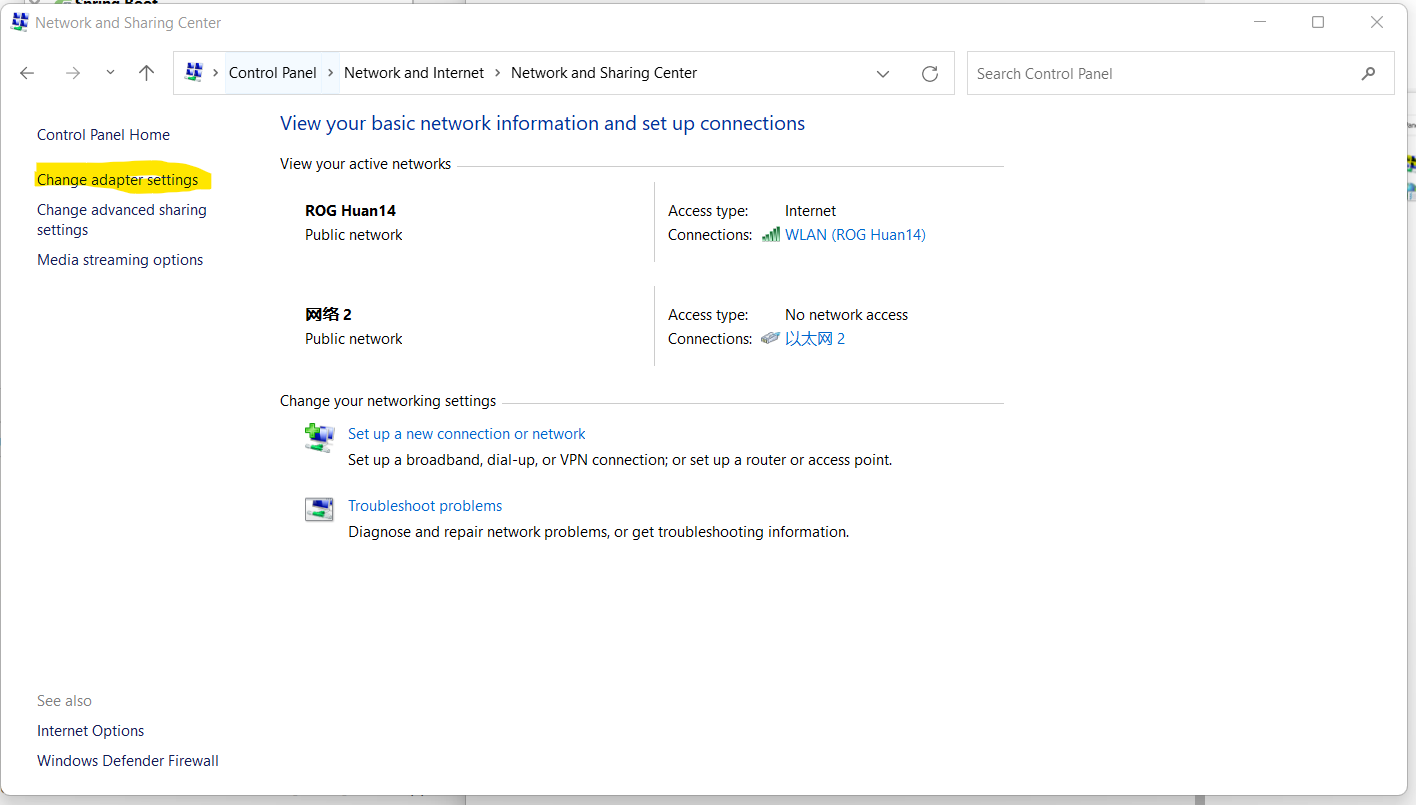Image resolution: width=1416 pixels, height=805 pixels.
Task: Open Change adapter settings
Action: coord(117,180)
